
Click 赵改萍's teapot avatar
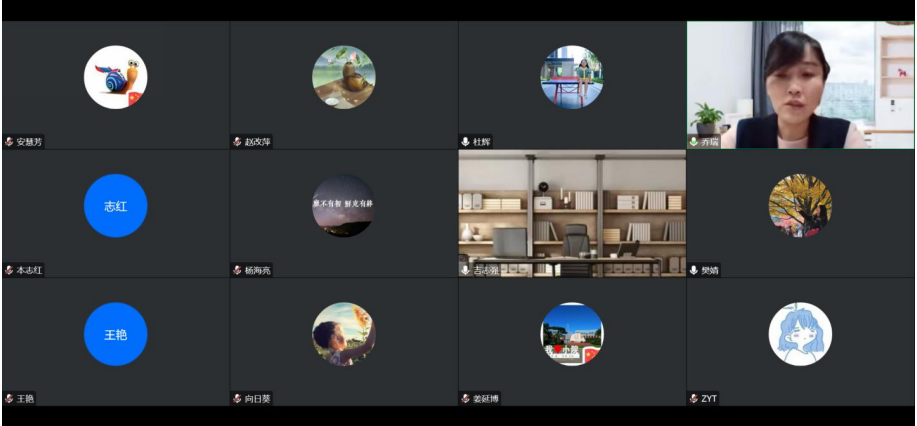click(343, 77)
